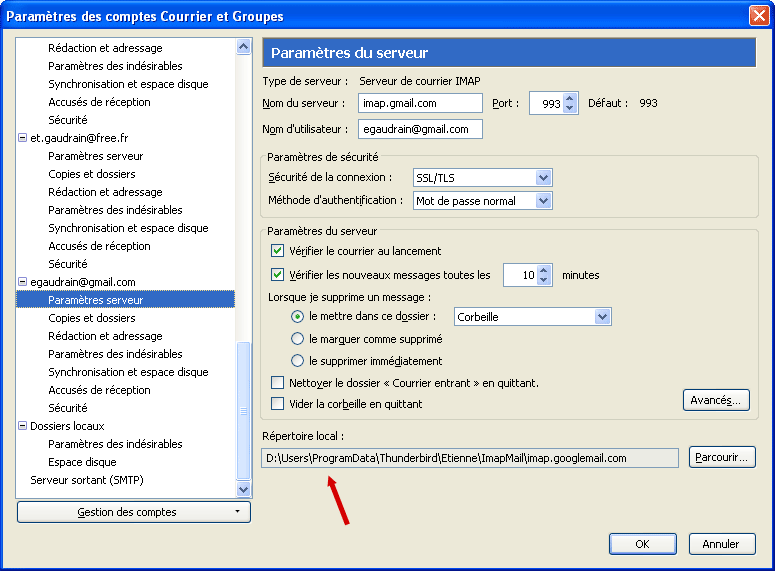The image size is (775, 571).
Task: Decrease the check interval minutes value
Action: (544, 280)
